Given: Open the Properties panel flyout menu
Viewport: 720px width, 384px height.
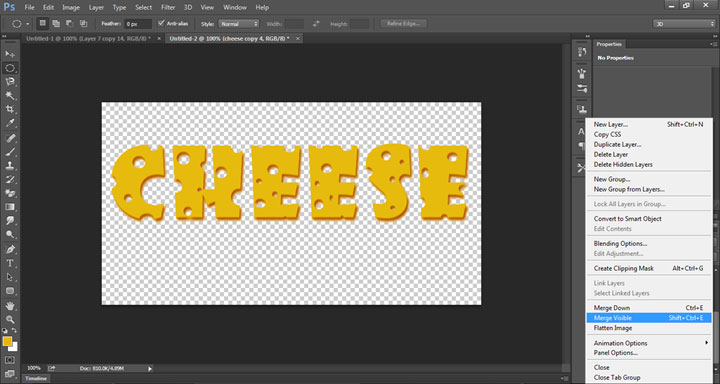Looking at the screenshot, I should [714, 44].
